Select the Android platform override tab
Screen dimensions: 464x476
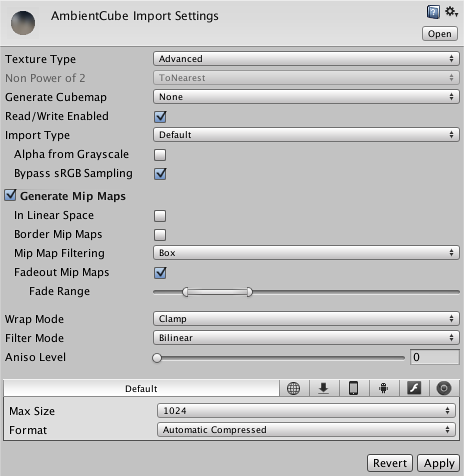383,388
